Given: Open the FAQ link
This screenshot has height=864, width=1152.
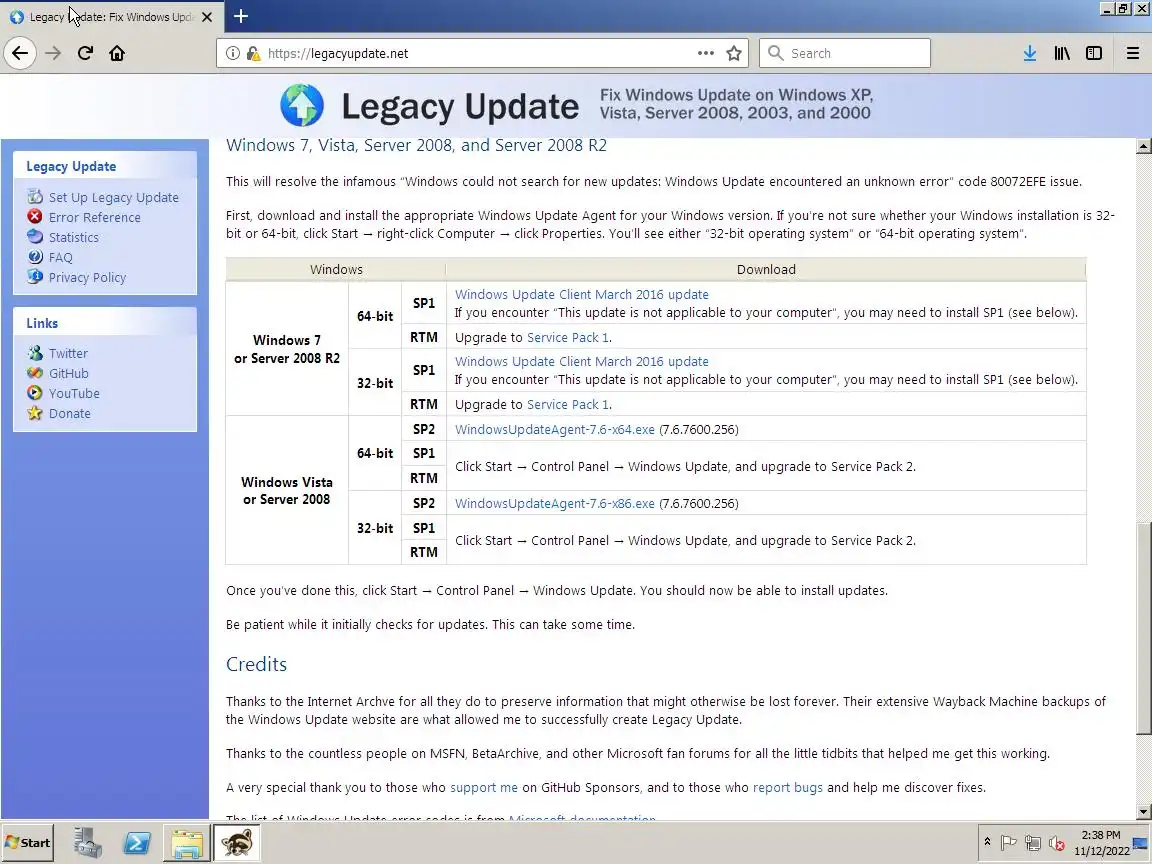Looking at the screenshot, I should 60,257.
